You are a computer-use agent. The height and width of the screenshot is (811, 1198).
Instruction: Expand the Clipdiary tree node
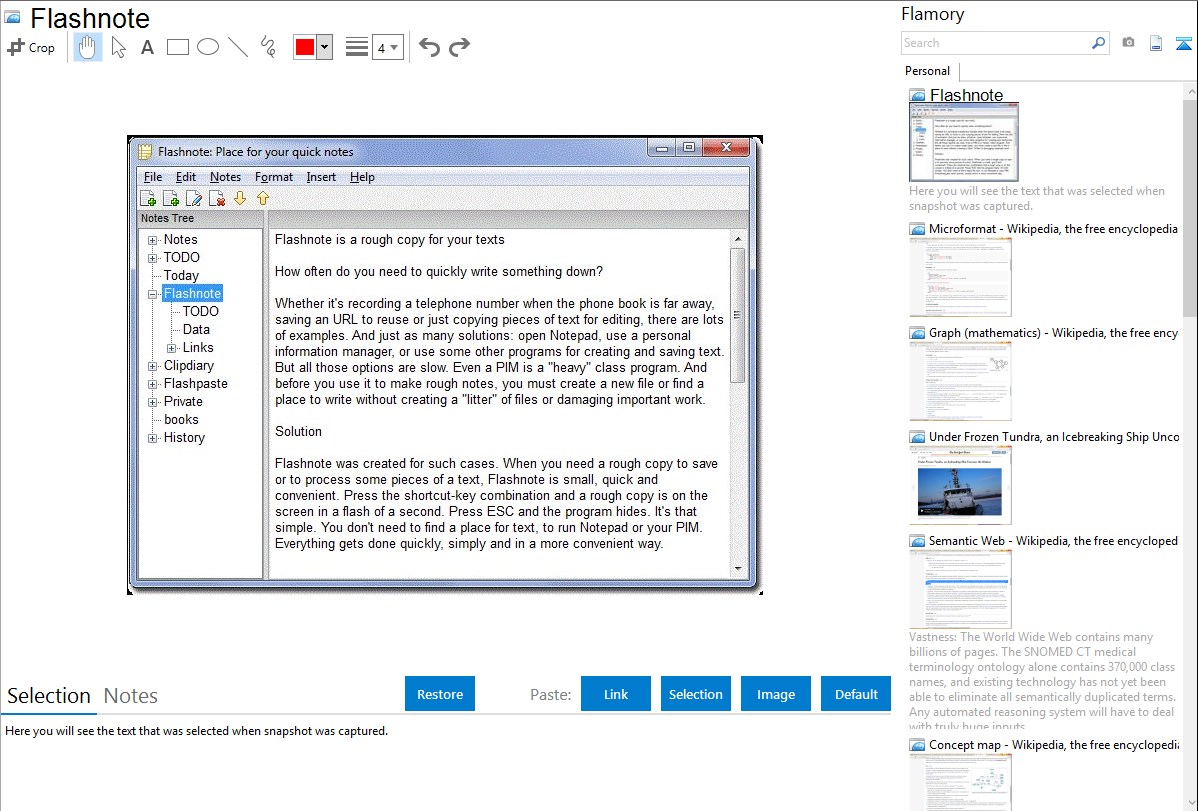152,366
